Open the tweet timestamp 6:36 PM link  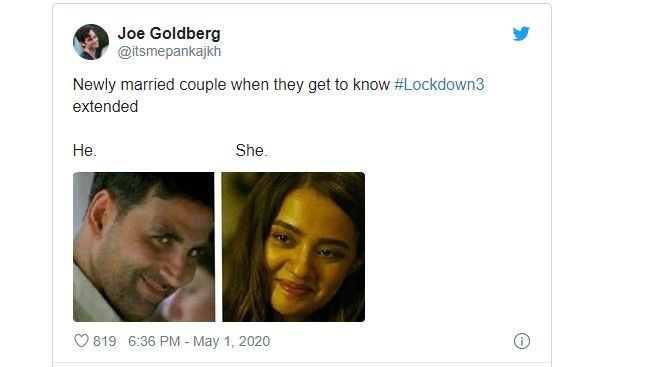coord(154,341)
